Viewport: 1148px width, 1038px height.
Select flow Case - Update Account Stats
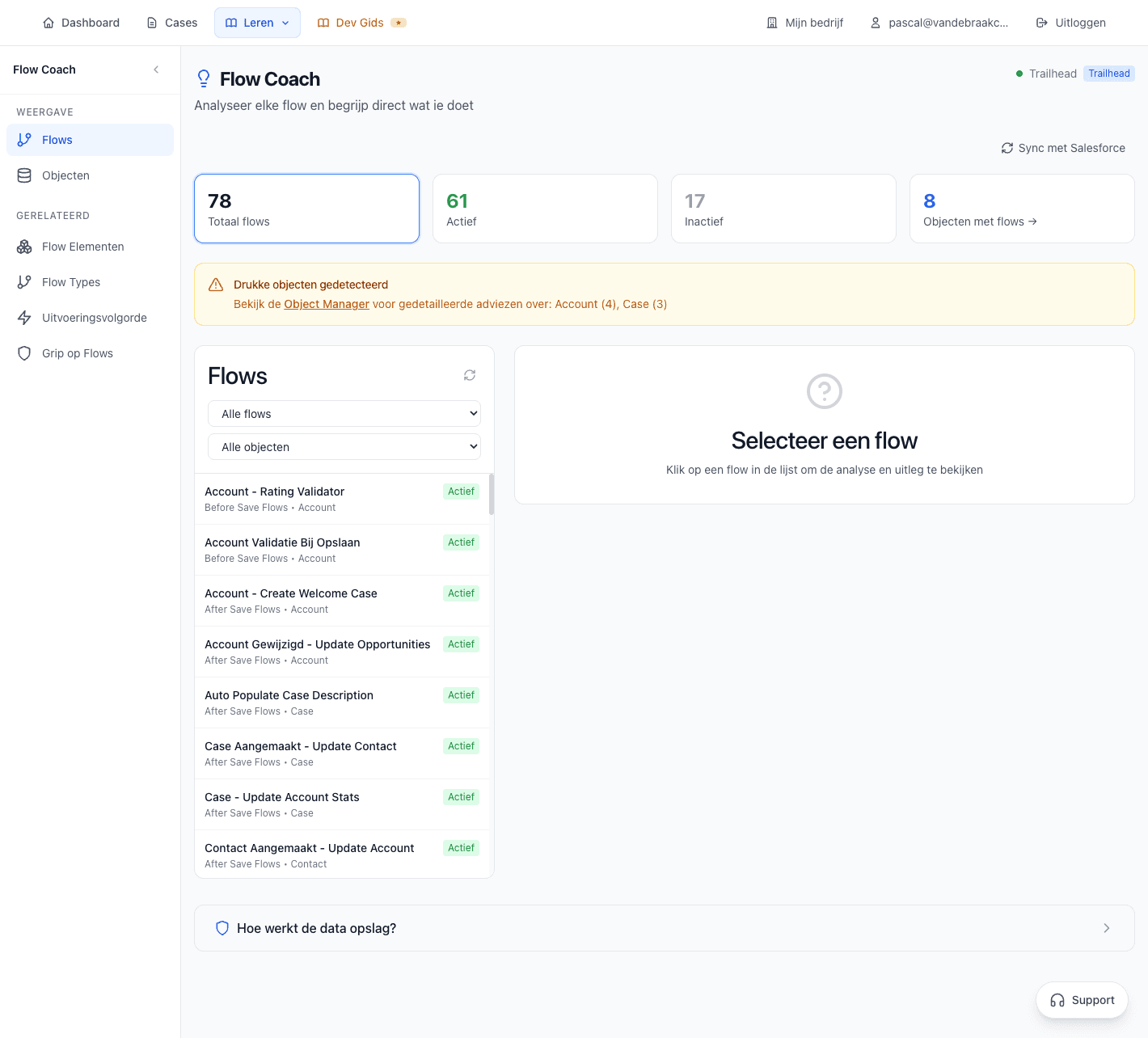tap(342, 804)
